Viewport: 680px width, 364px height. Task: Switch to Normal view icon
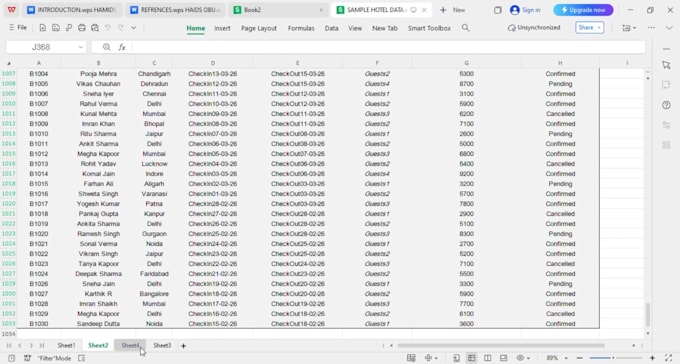471,358
